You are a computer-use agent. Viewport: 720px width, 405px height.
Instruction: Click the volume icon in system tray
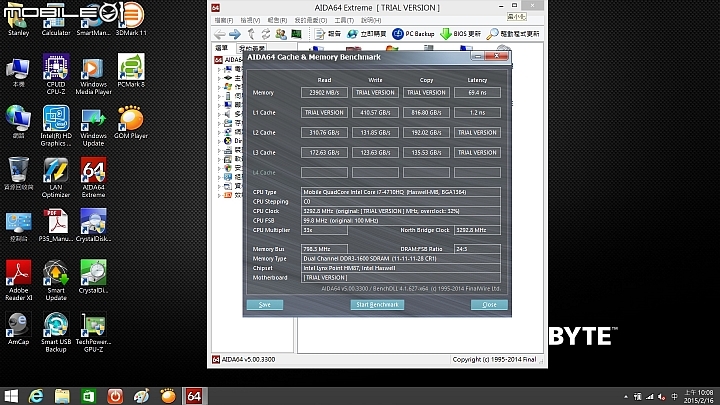(661, 397)
